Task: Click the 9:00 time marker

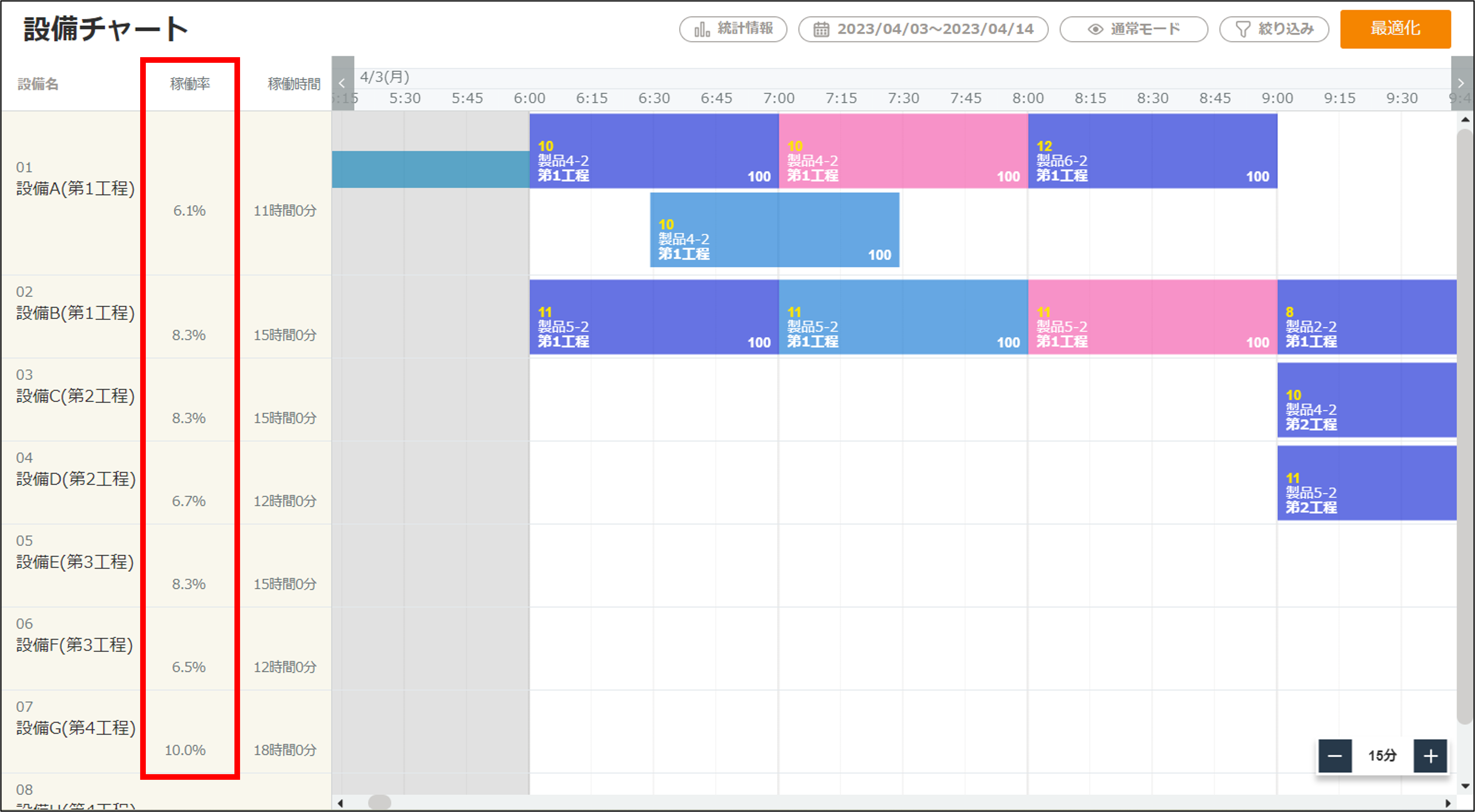Action: pyautogui.click(x=1278, y=98)
